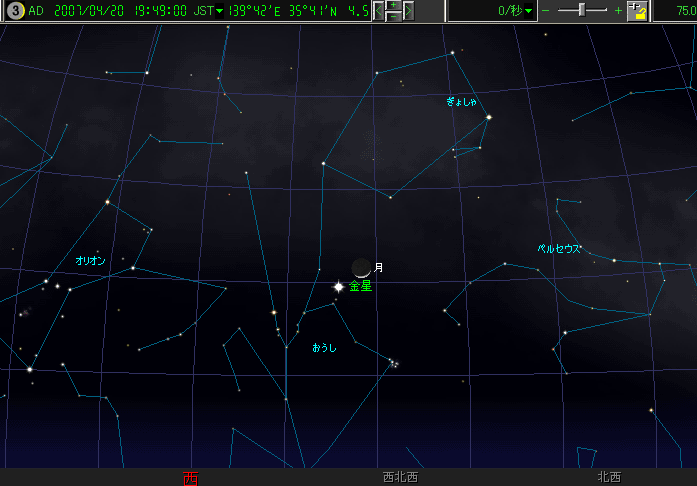Toggle the yellow lock icon
Image resolution: width=697 pixels, height=486 pixels.
click(x=637, y=11)
